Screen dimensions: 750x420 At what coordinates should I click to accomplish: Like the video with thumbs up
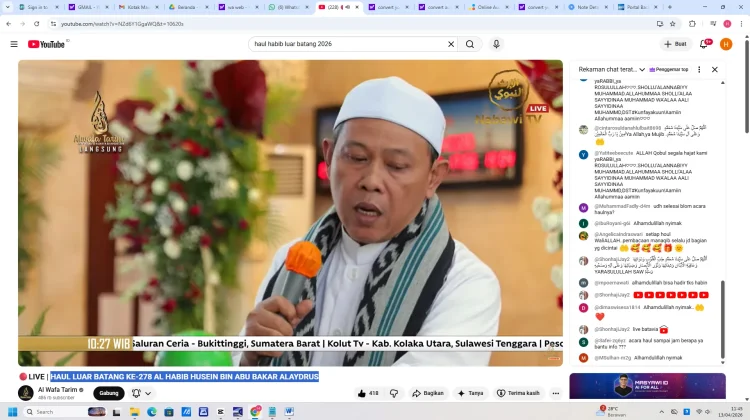(367, 393)
